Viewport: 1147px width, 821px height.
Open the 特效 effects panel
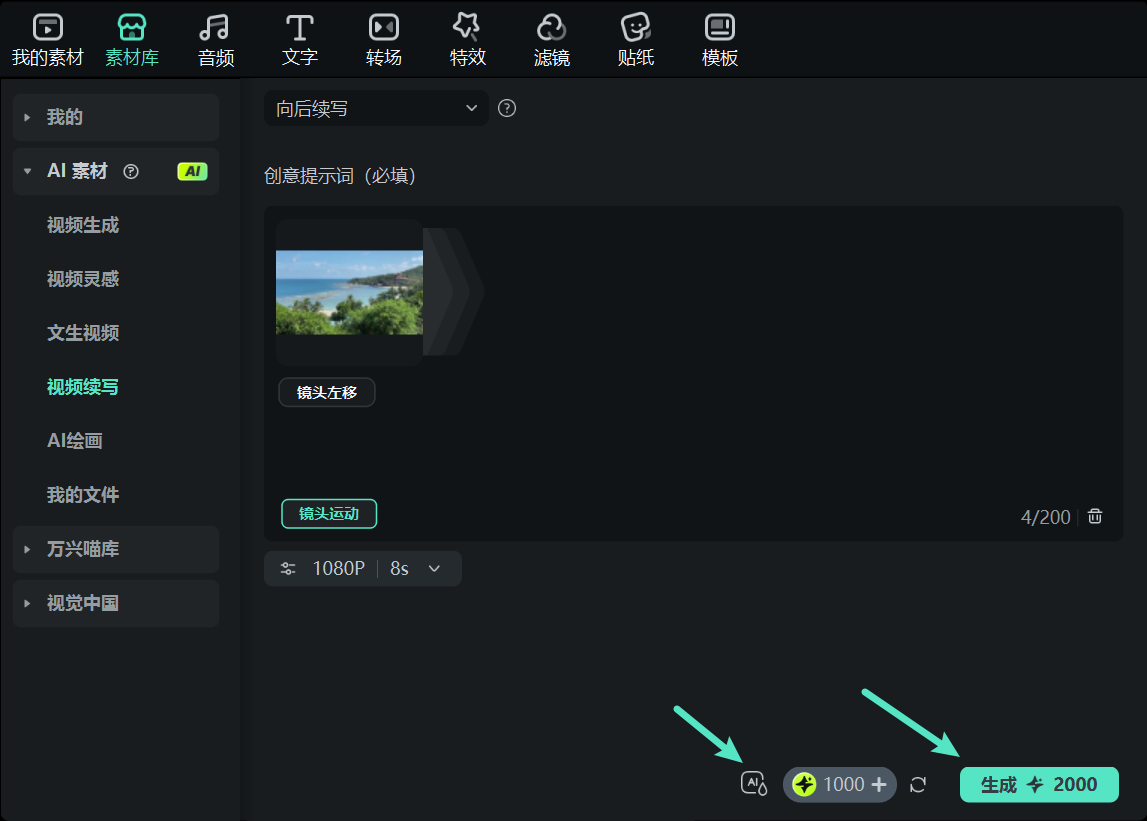[x=468, y=38]
